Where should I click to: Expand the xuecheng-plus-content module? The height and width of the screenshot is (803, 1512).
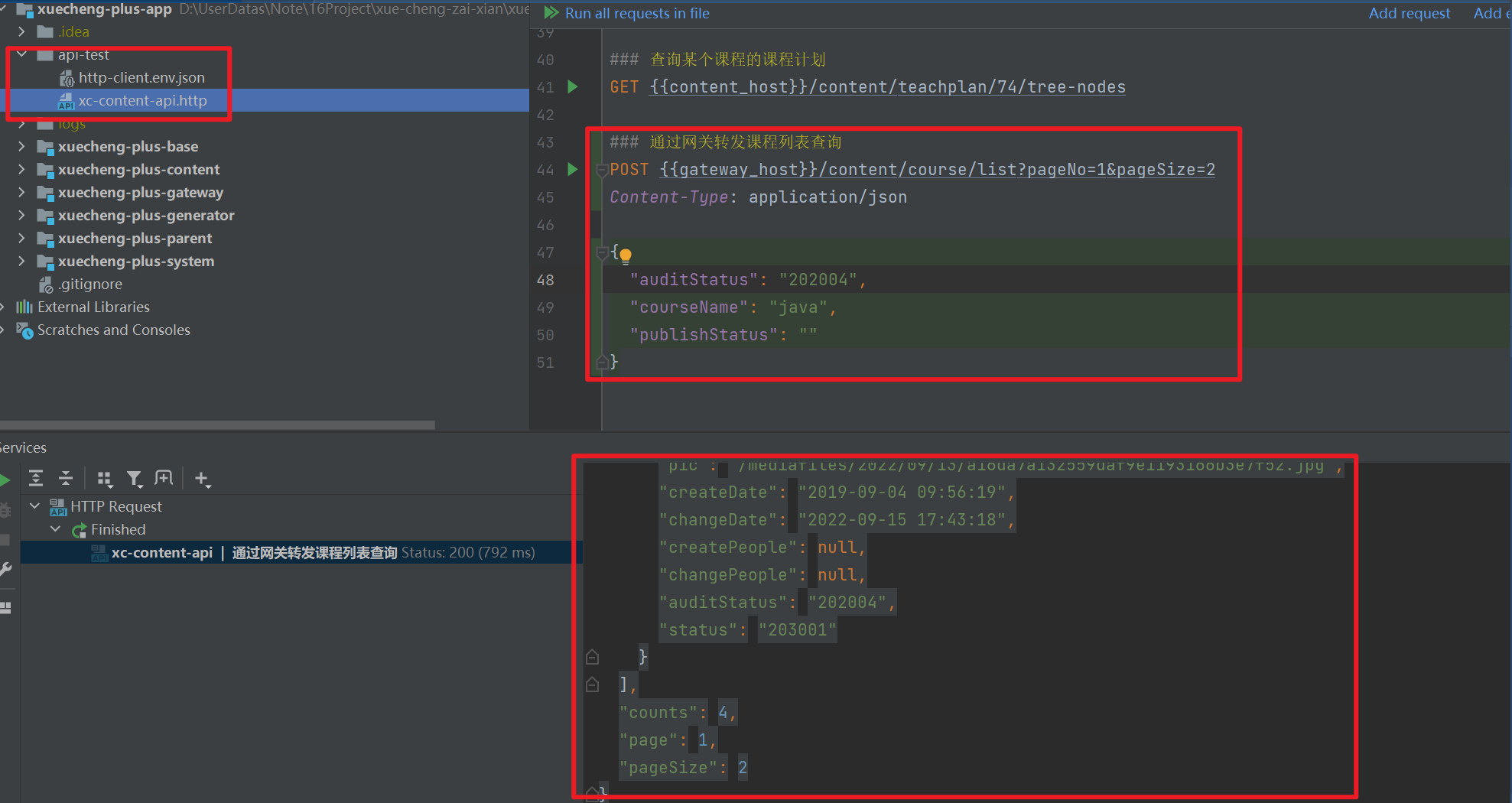(x=21, y=169)
